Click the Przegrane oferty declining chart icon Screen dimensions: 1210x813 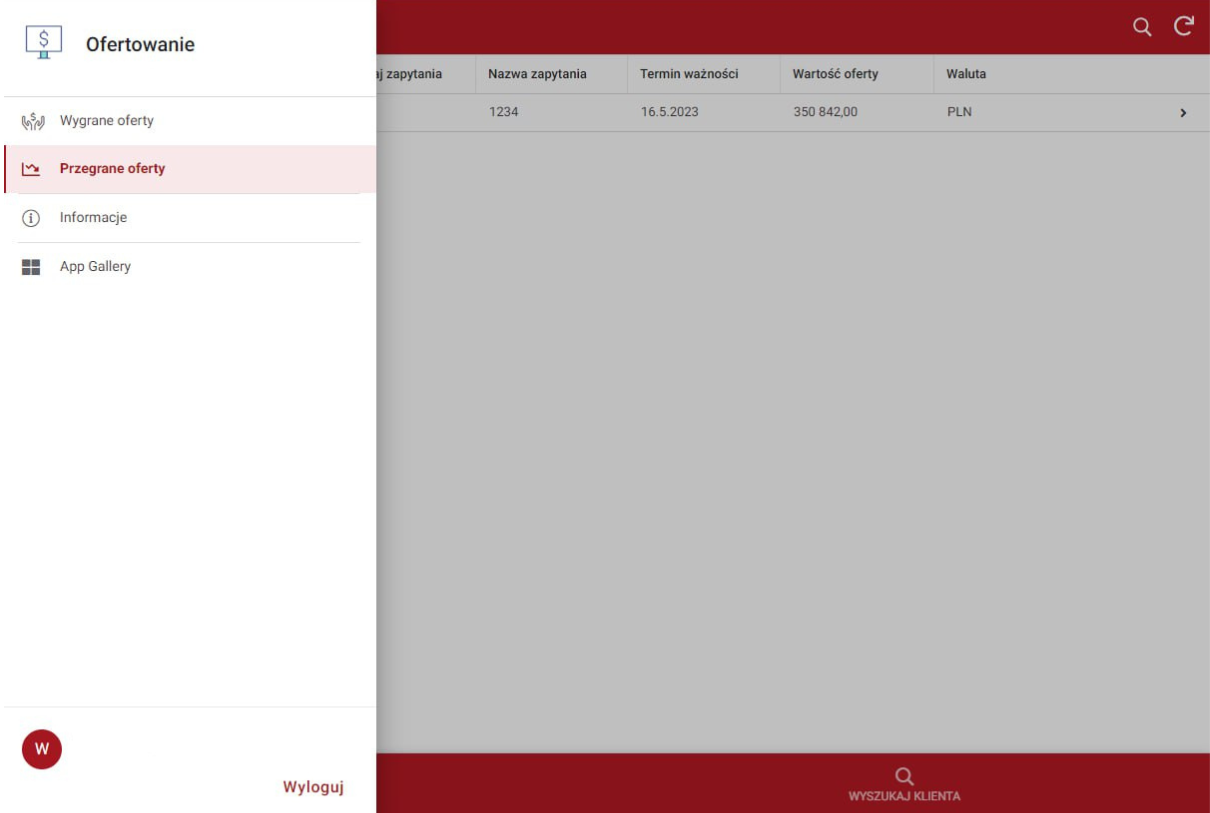(x=31, y=169)
